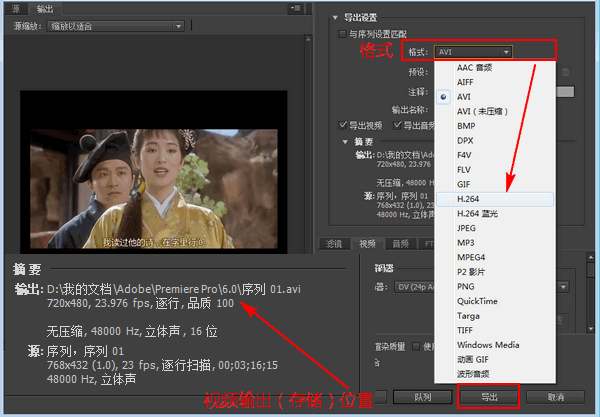
Task: Choose JPEG format
Action: click(x=495, y=228)
